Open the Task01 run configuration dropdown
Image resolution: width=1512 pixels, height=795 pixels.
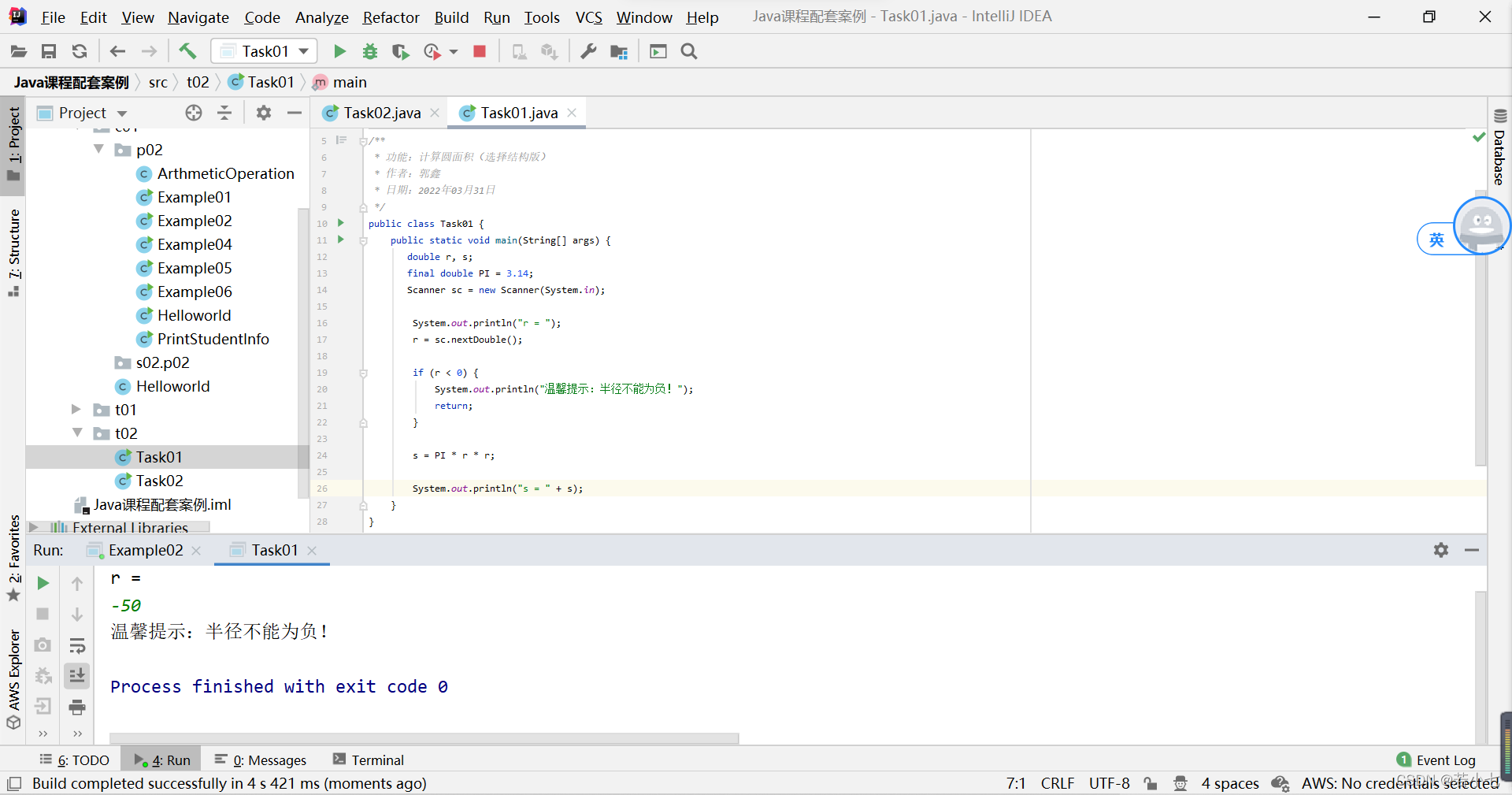(265, 51)
